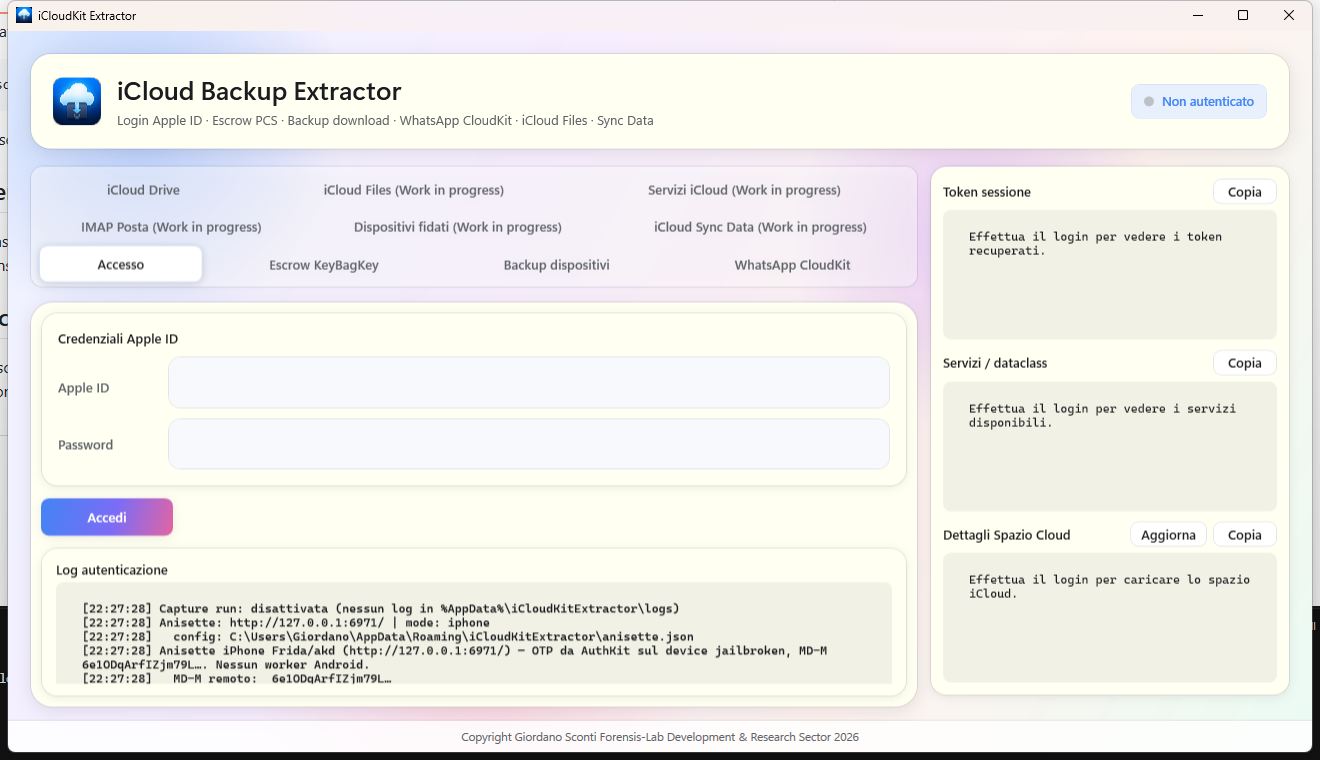Viewport: 1320px width, 760px height.
Task: Click the log line "Anisette: http://127.0.0.1:6971/ | mode: iphone"
Action: (286, 623)
